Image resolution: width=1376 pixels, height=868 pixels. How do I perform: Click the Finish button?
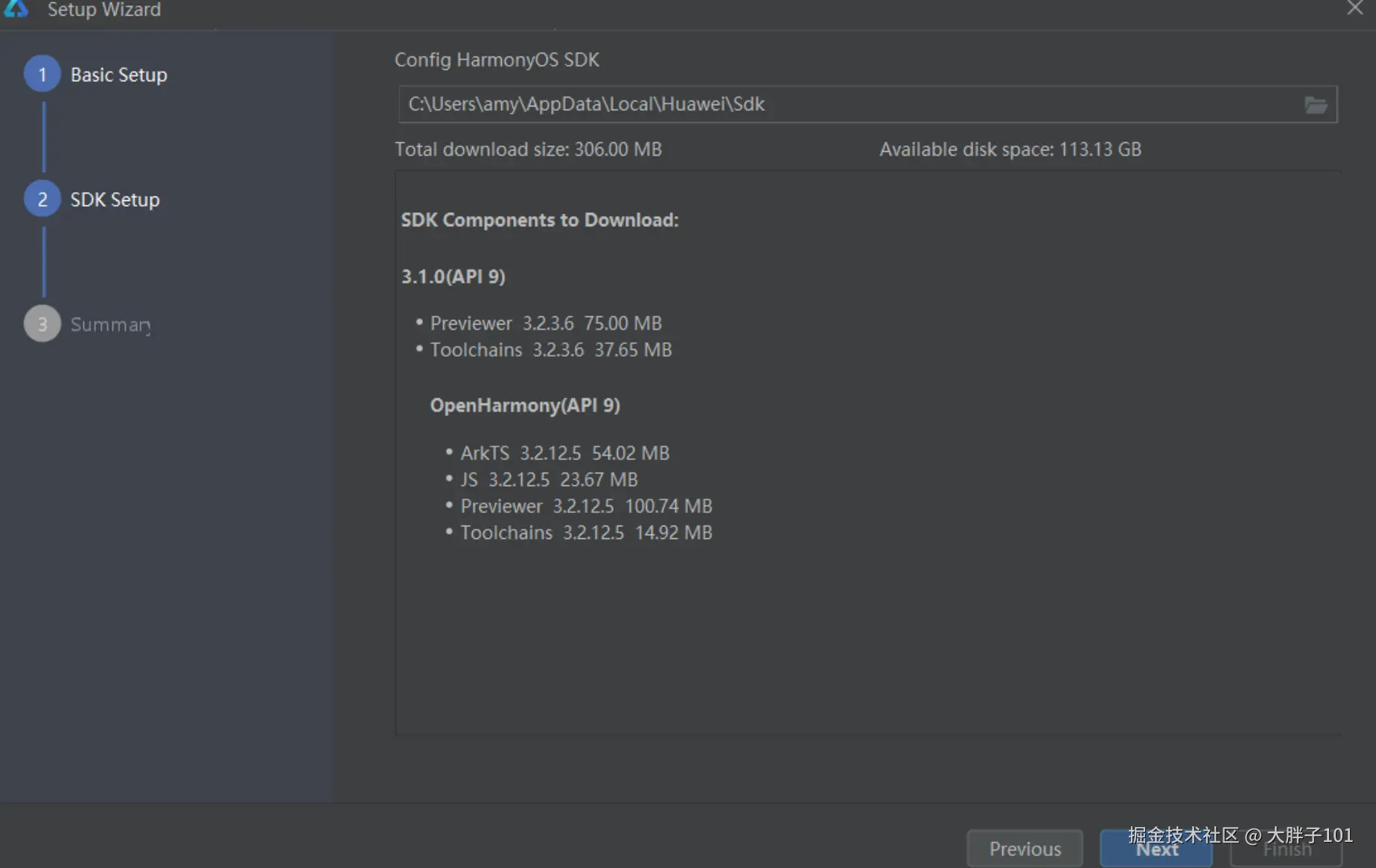[x=1287, y=849]
